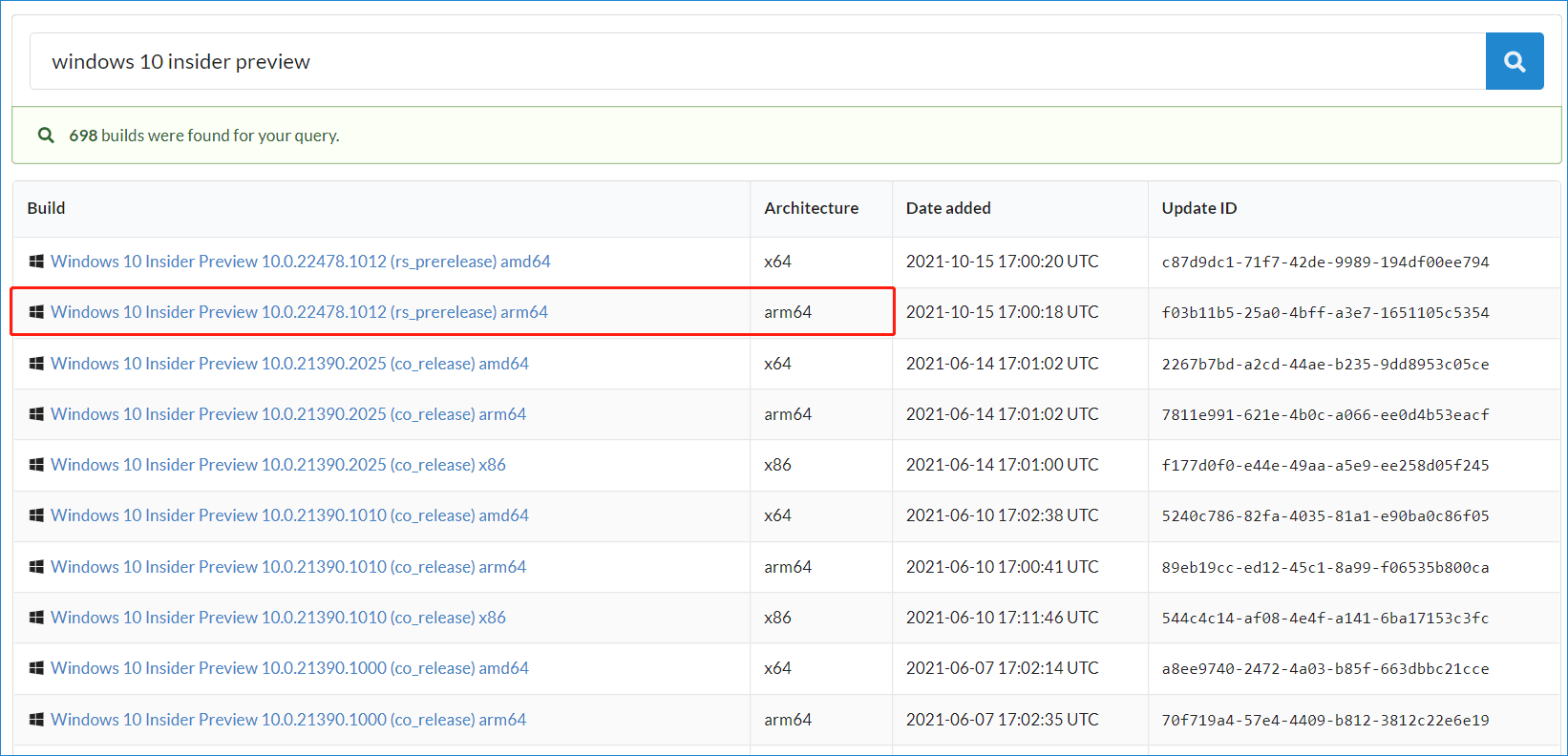
Task: Click Windows logo icon of 21390.2025 amd64 row
Action: click(x=36, y=364)
